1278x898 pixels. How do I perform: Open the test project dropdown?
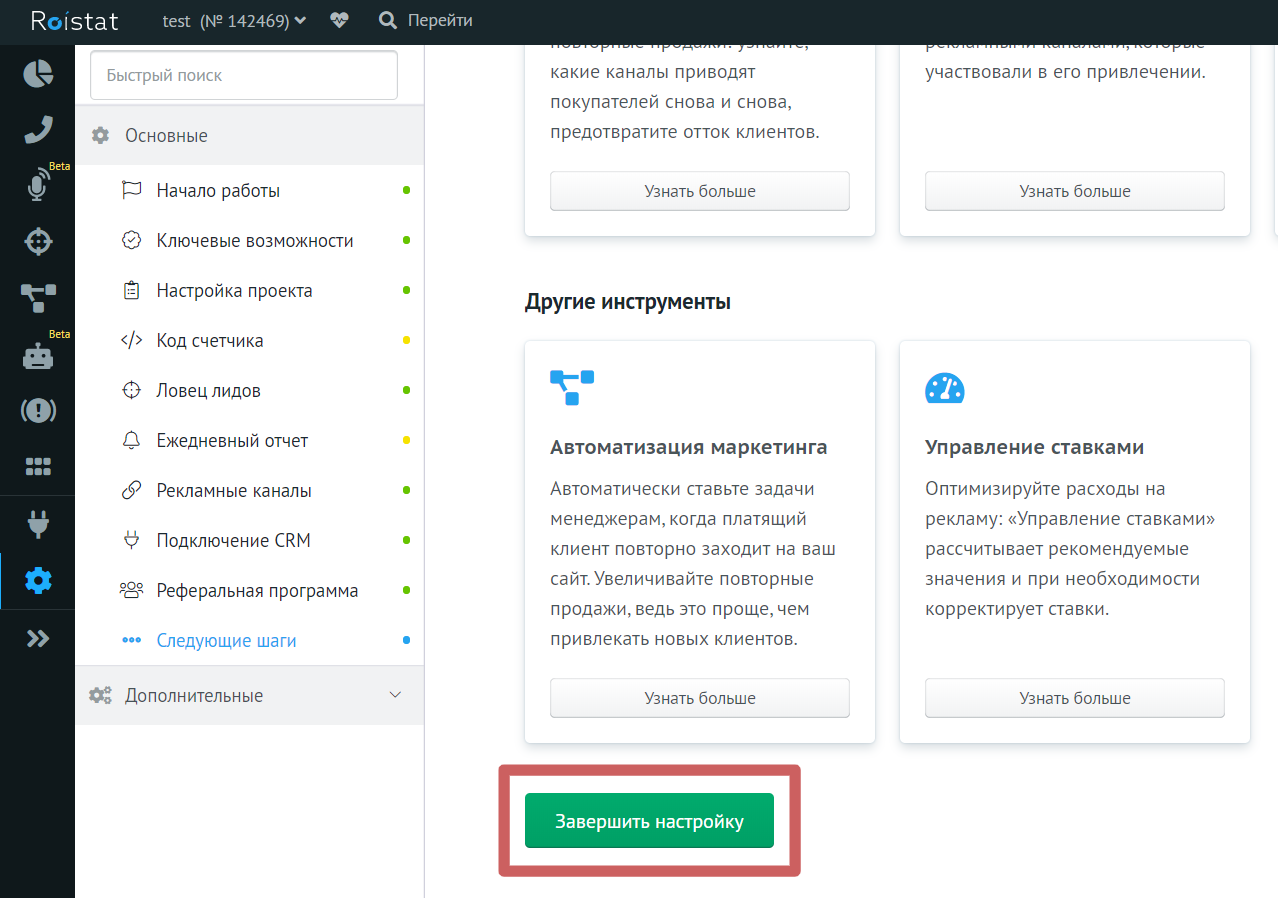(234, 20)
